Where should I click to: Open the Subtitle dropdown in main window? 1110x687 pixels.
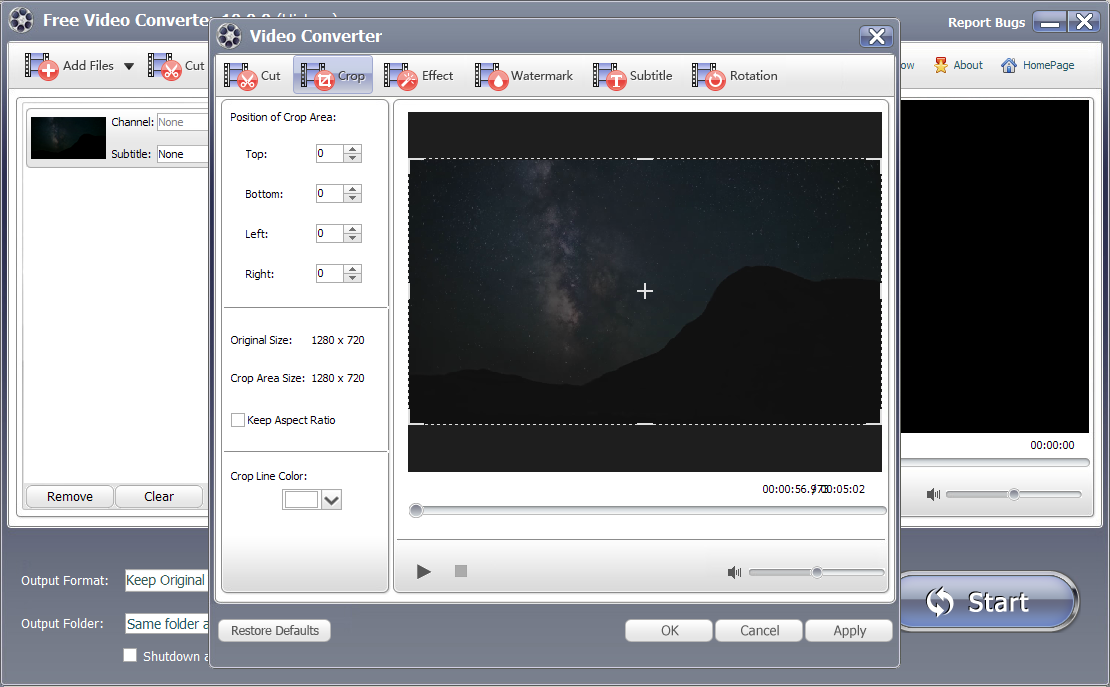pos(183,154)
